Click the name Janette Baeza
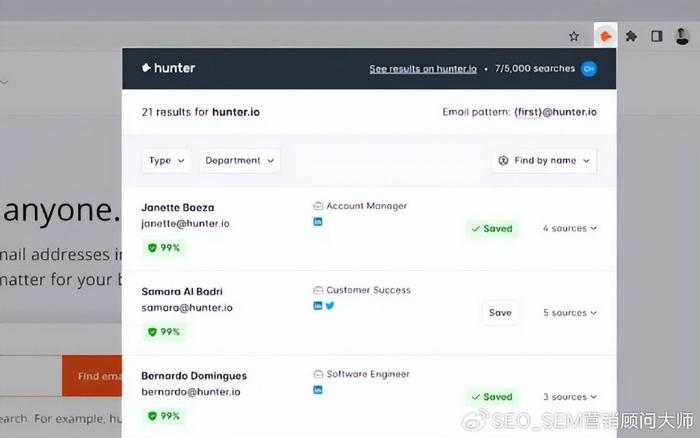700x438 pixels. tap(178, 208)
